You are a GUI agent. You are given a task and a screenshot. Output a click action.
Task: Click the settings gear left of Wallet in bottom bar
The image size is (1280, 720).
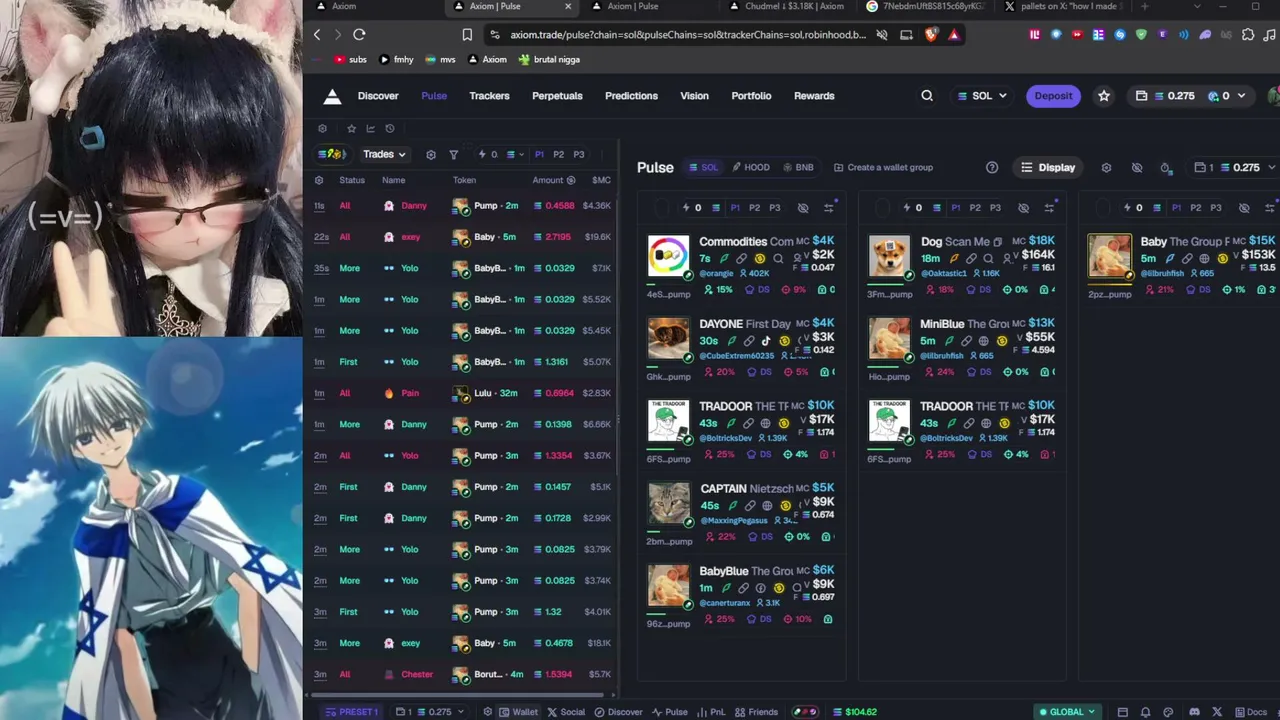tap(488, 712)
